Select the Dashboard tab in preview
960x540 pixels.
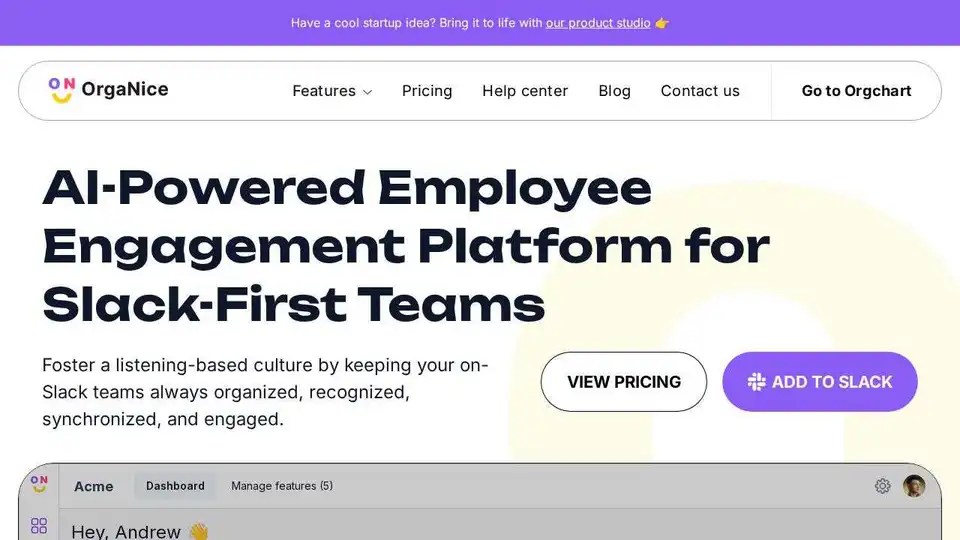click(x=175, y=486)
